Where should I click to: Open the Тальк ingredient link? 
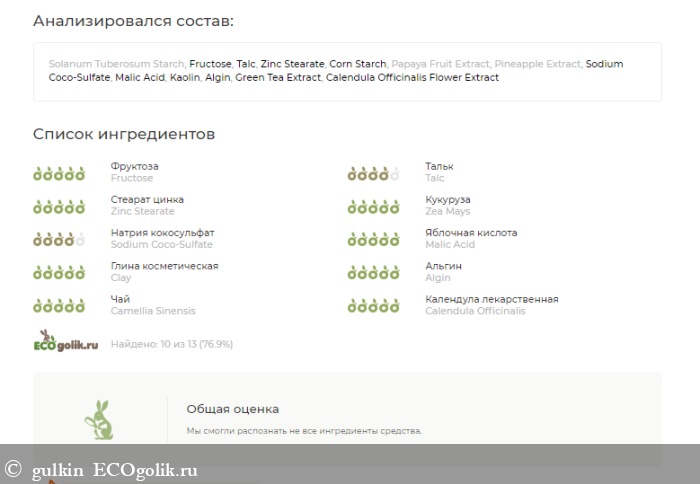point(439,167)
